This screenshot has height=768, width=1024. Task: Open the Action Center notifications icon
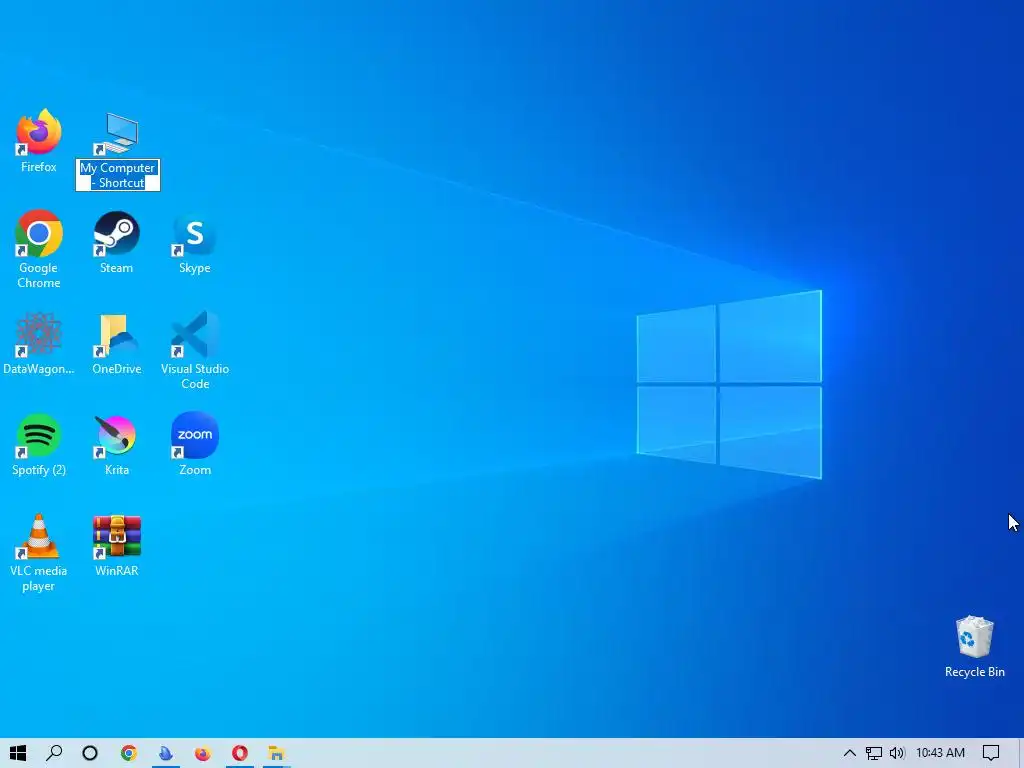[x=991, y=753]
